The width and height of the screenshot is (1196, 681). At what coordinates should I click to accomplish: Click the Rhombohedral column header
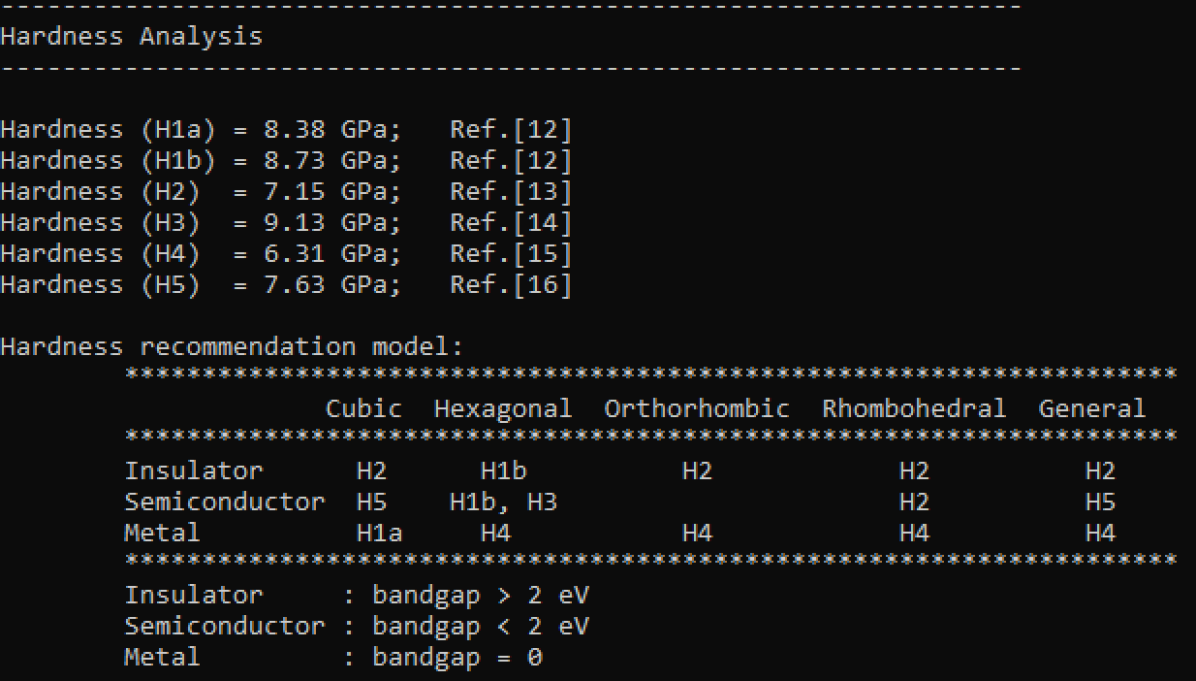(x=914, y=409)
